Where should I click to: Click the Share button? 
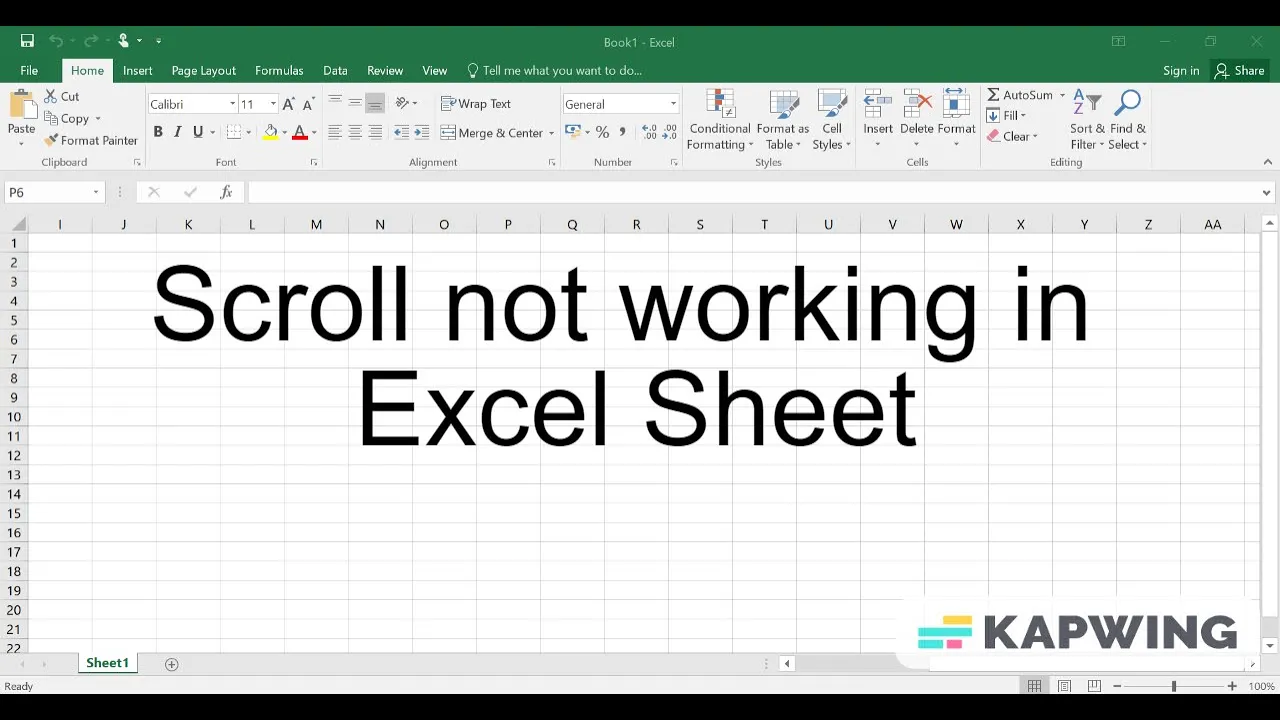(x=1240, y=70)
